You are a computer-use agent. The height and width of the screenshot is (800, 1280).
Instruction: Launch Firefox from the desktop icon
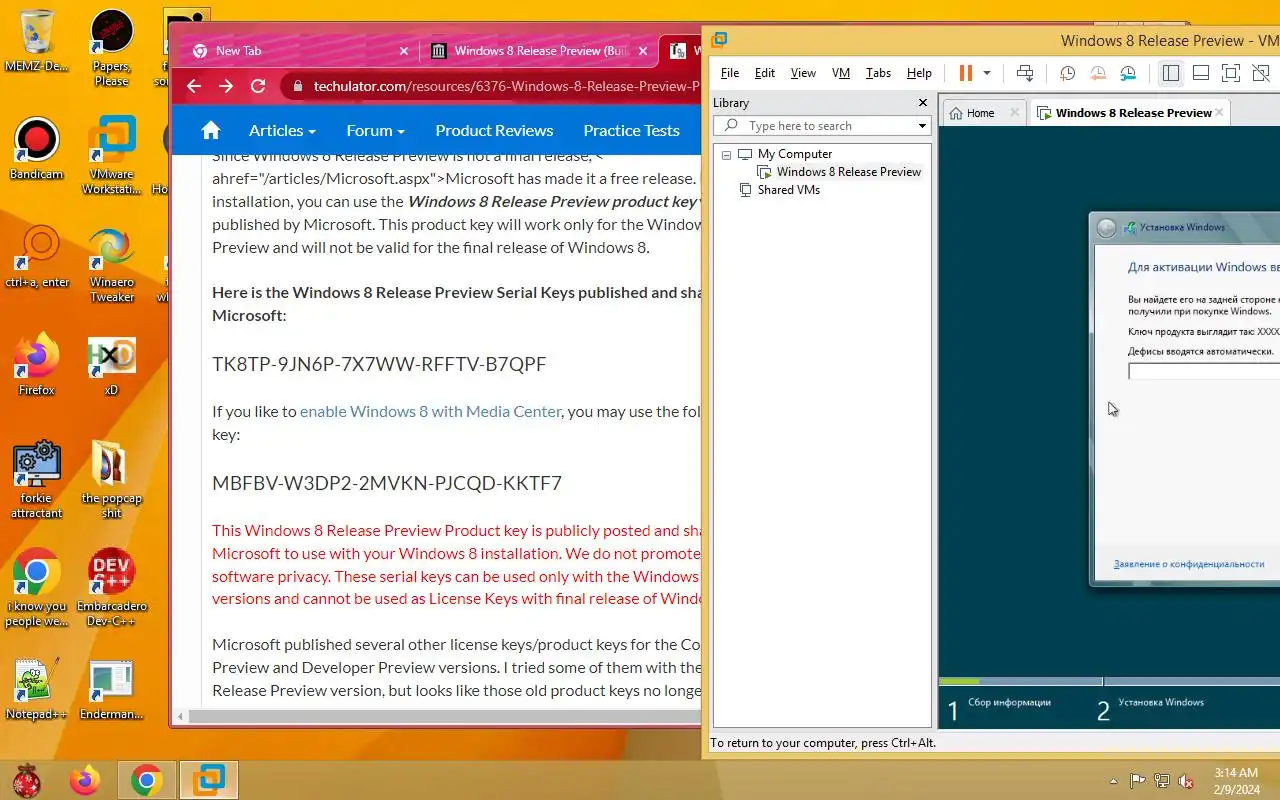pyautogui.click(x=36, y=365)
